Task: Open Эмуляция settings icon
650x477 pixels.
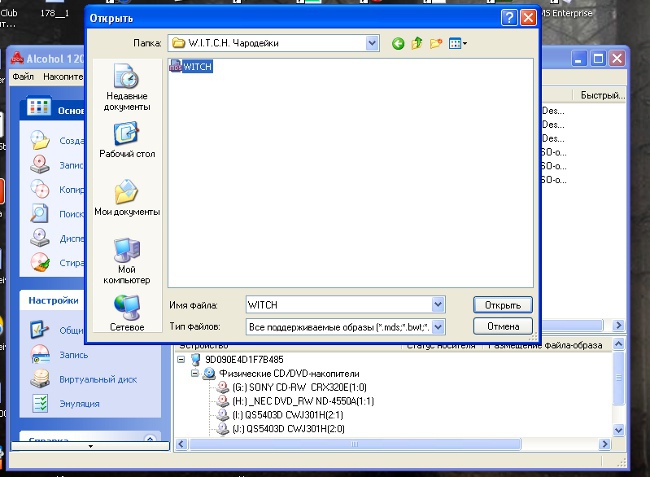Action: (x=40, y=403)
